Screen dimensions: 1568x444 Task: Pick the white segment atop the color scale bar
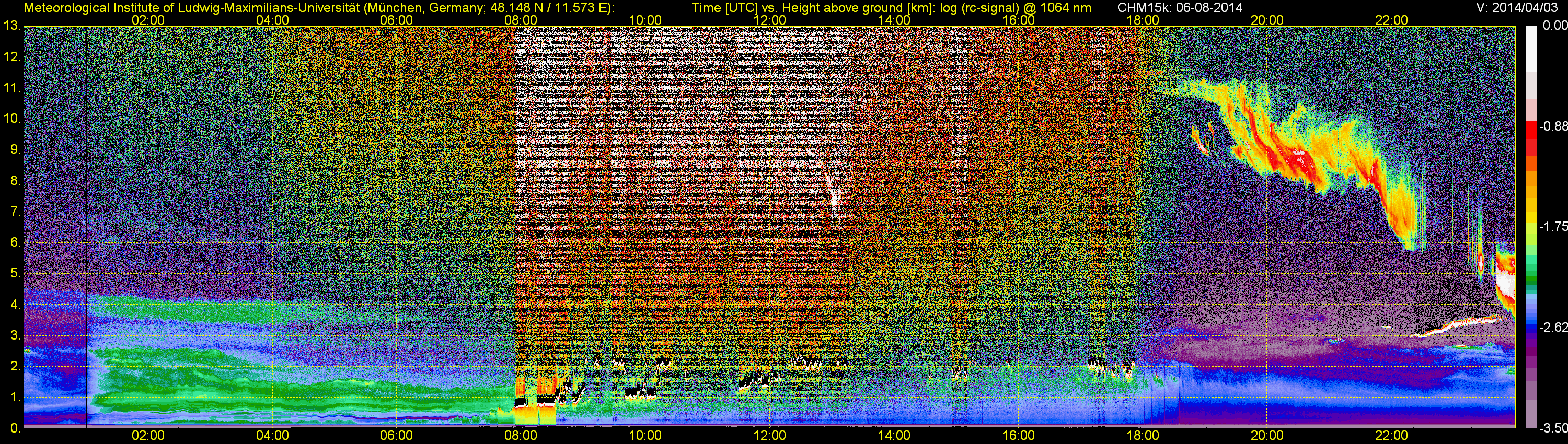(x=1531, y=49)
